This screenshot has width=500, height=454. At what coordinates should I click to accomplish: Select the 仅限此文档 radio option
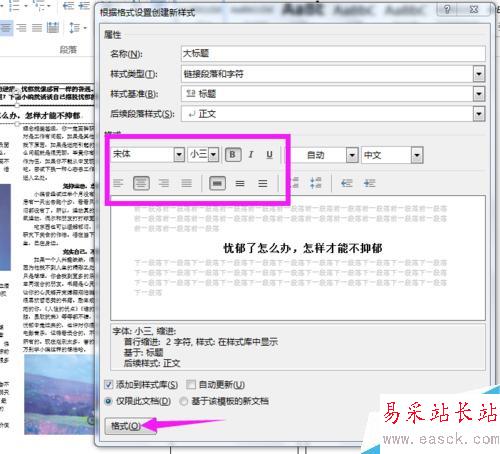pyautogui.click(x=108, y=401)
